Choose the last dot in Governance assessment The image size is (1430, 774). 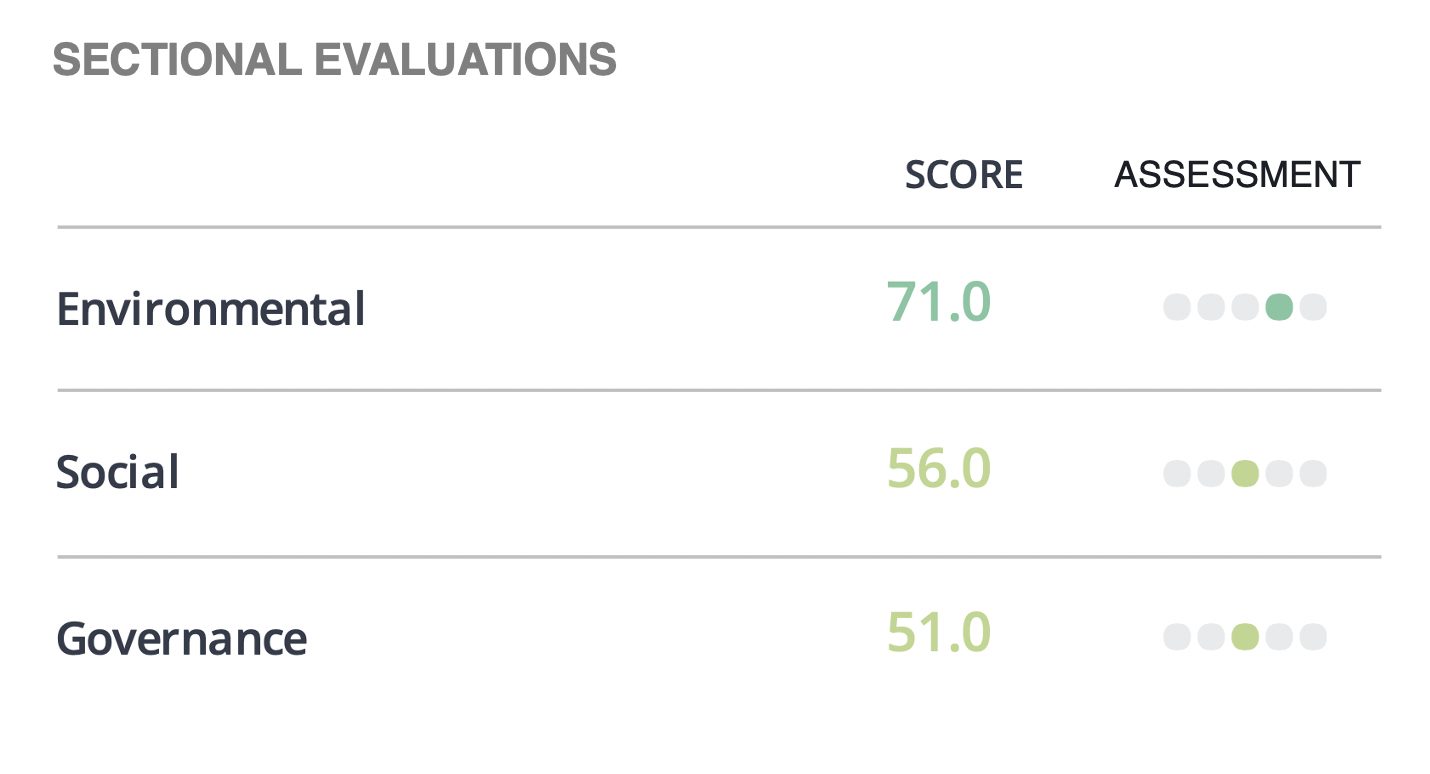[x=1313, y=637]
